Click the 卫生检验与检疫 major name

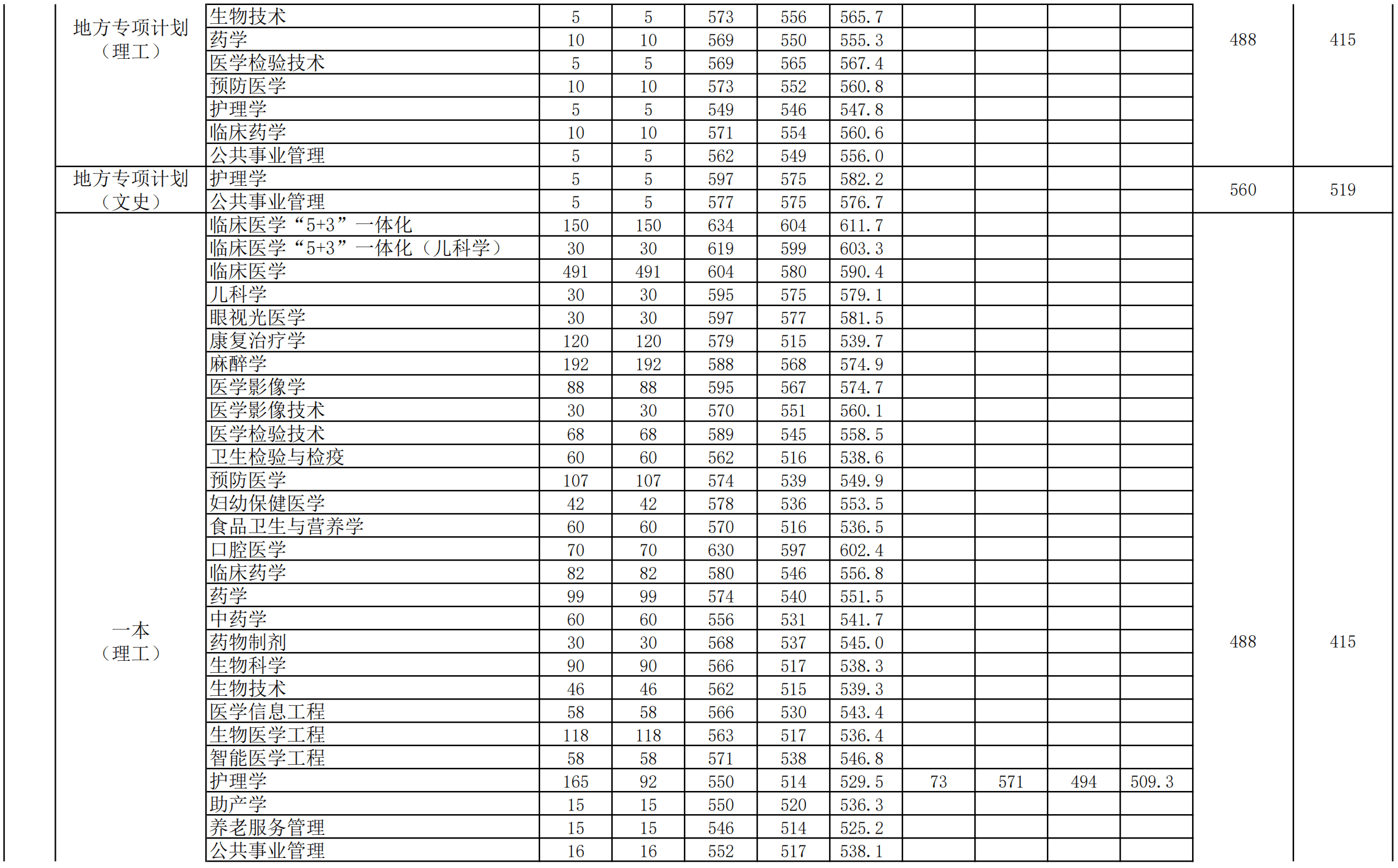(x=277, y=457)
